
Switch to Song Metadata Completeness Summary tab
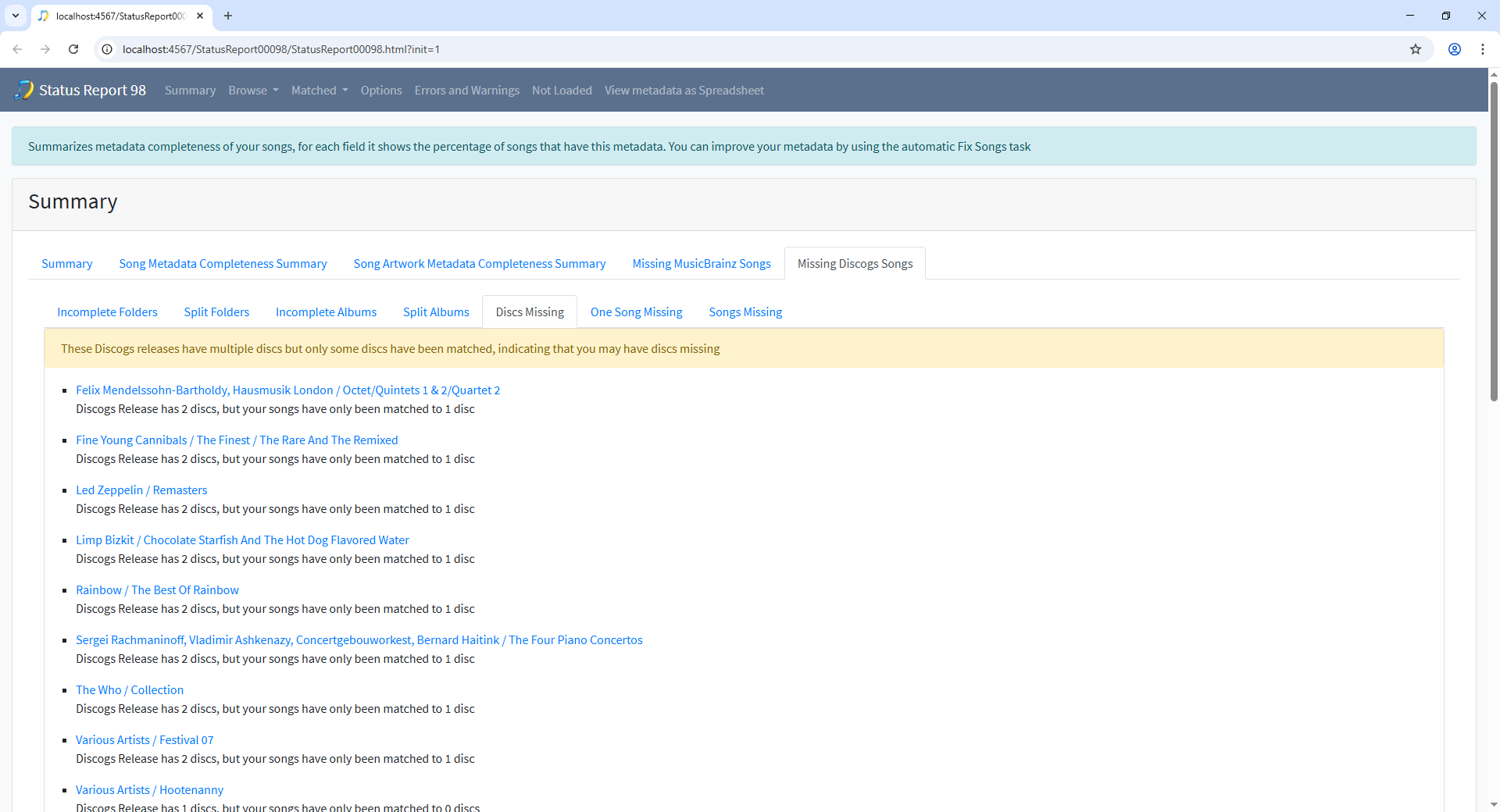coord(223,264)
